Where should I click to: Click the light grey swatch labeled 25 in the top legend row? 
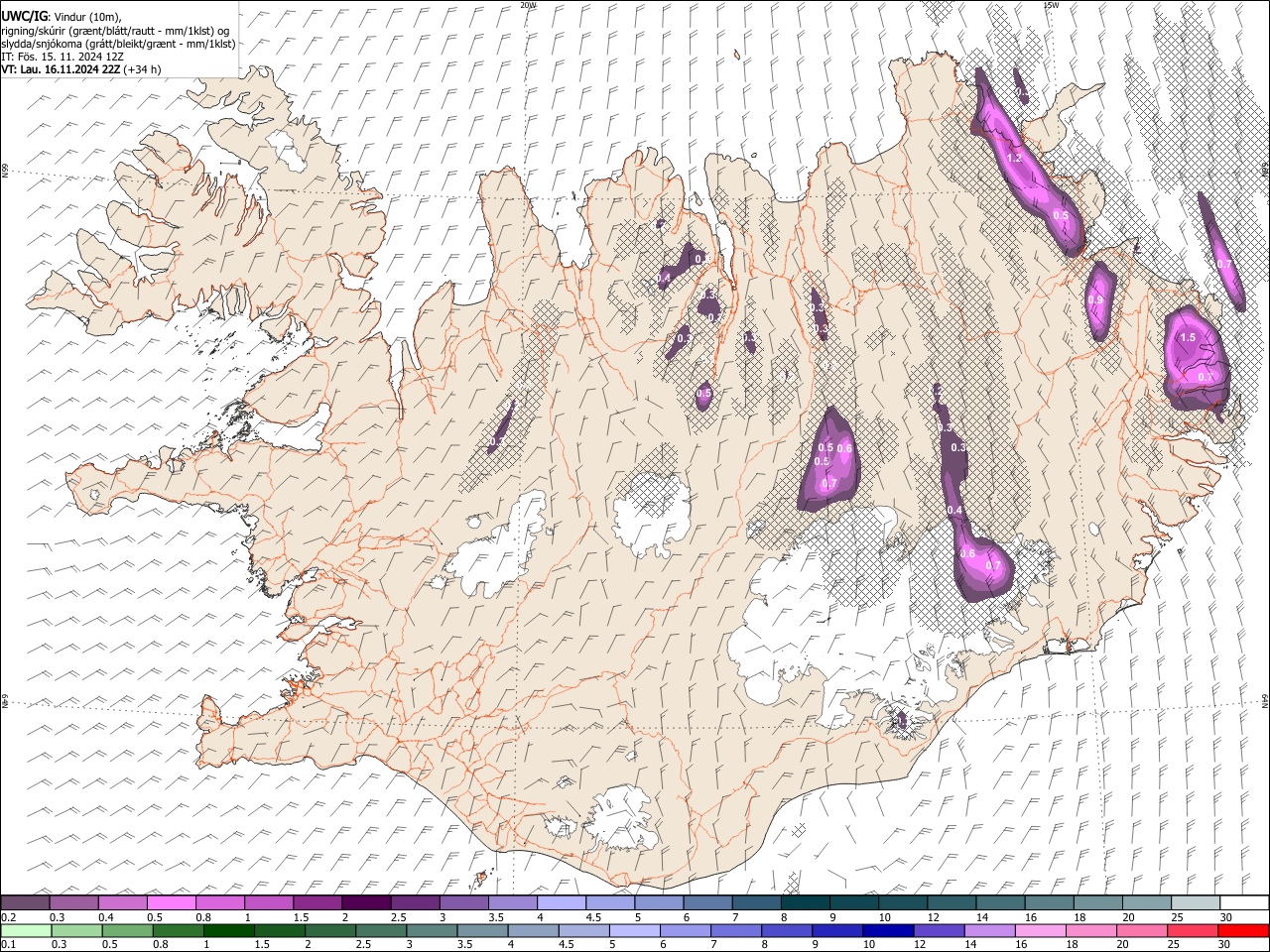pyautogui.click(x=1195, y=902)
